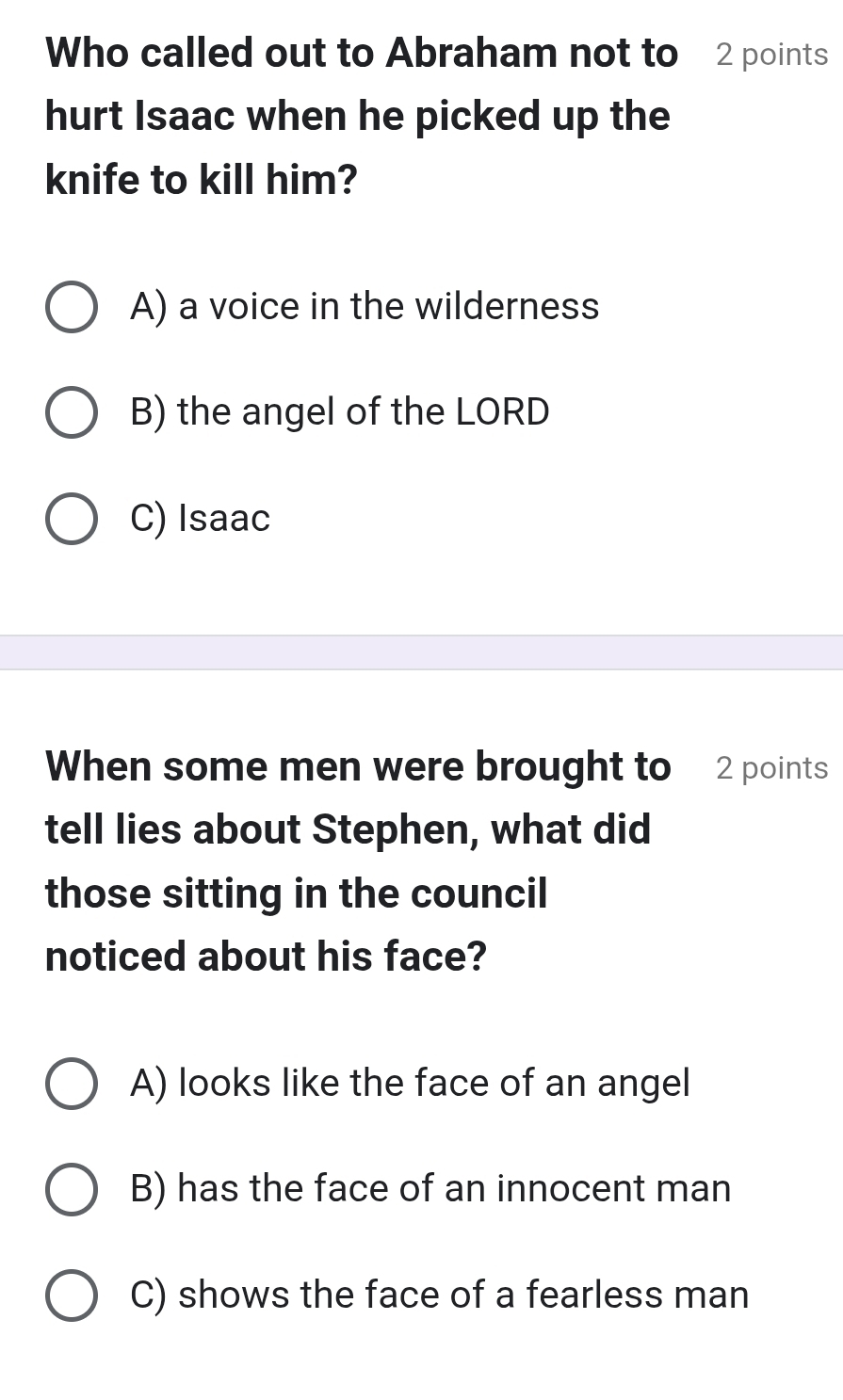Image resolution: width=843 pixels, height=1400 pixels.
Task: Click the label 'A) looks like the face of an angel'
Action: (x=410, y=1084)
